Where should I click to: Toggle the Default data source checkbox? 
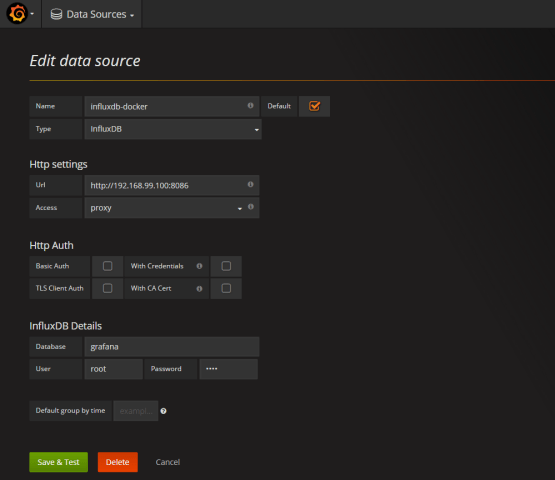pyautogui.click(x=314, y=106)
